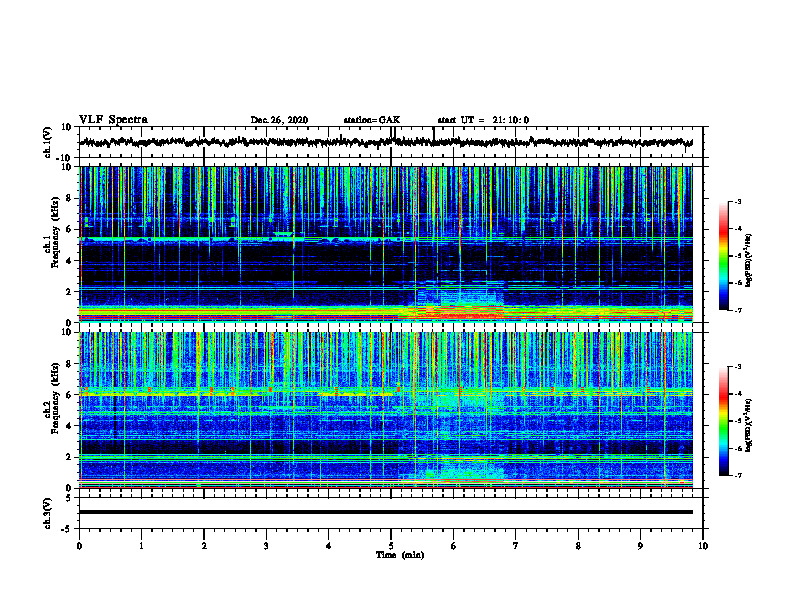Screen dimensions: 792x612
Task: Select the "Time (min)" axis label
Action: tap(400, 555)
